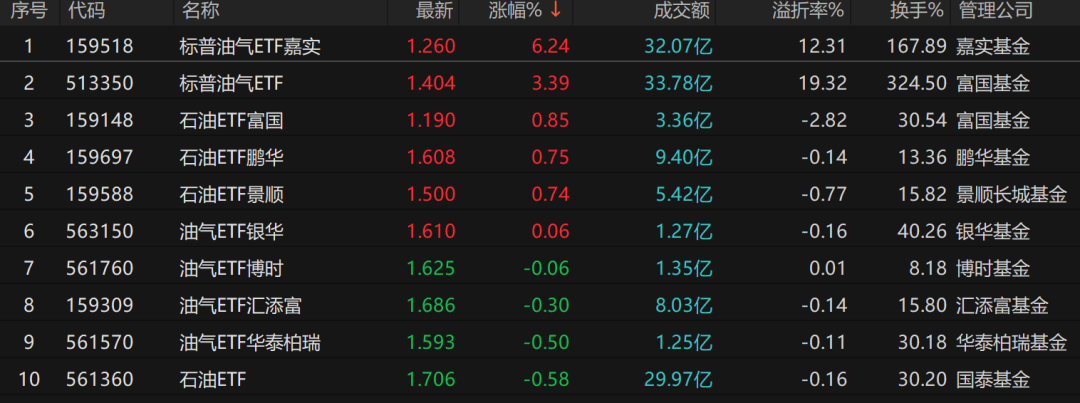Image resolution: width=1080 pixels, height=403 pixels.
Task: Select 油气ETF银华 row
Action: 231,231
